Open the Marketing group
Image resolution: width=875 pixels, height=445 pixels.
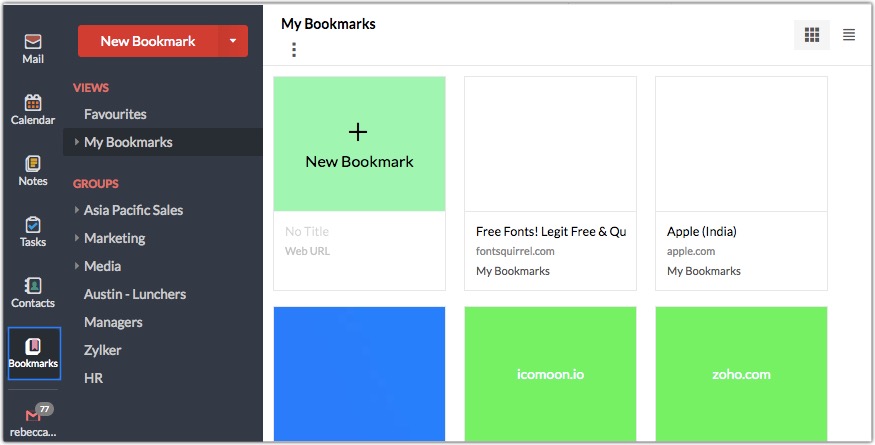pos(114,238)
